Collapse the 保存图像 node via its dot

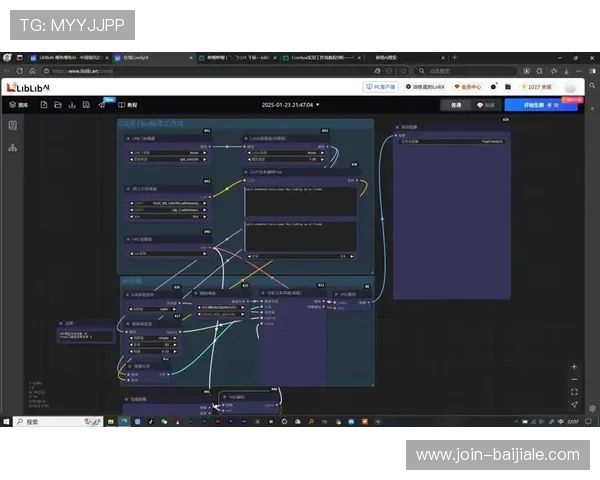click(x=397, y=128)
